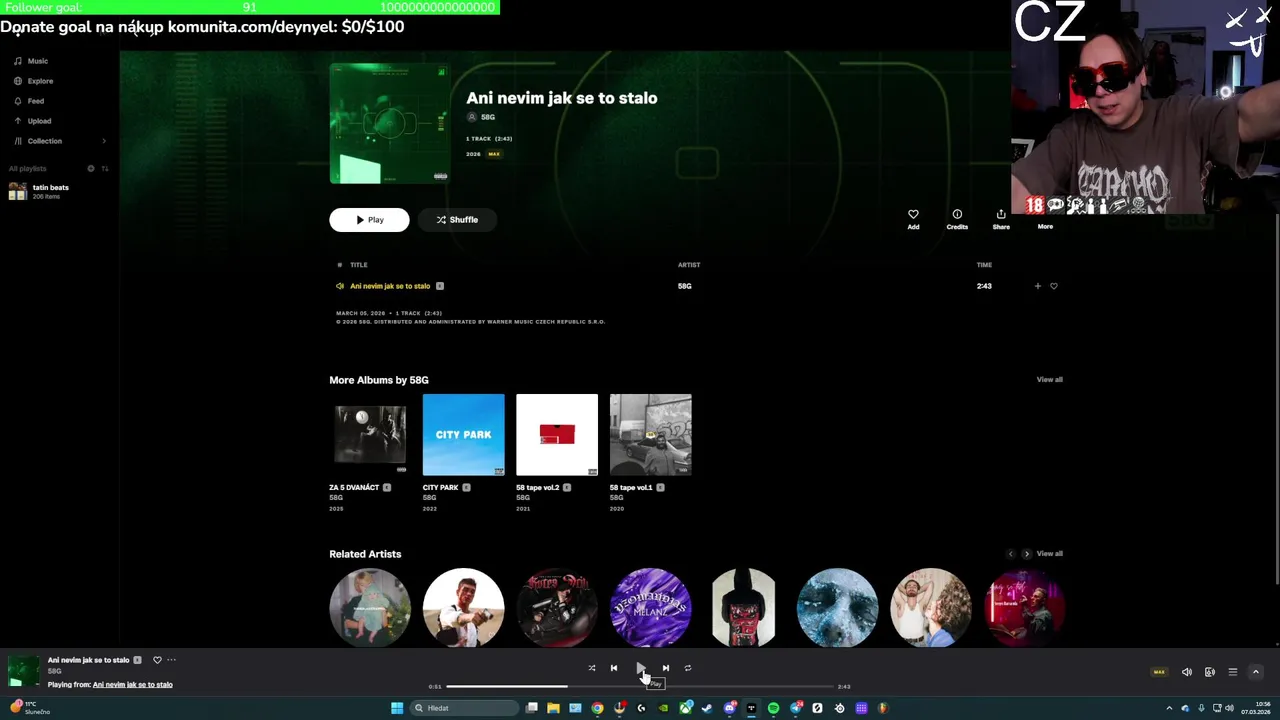Open album Credits info

(957, 219)
